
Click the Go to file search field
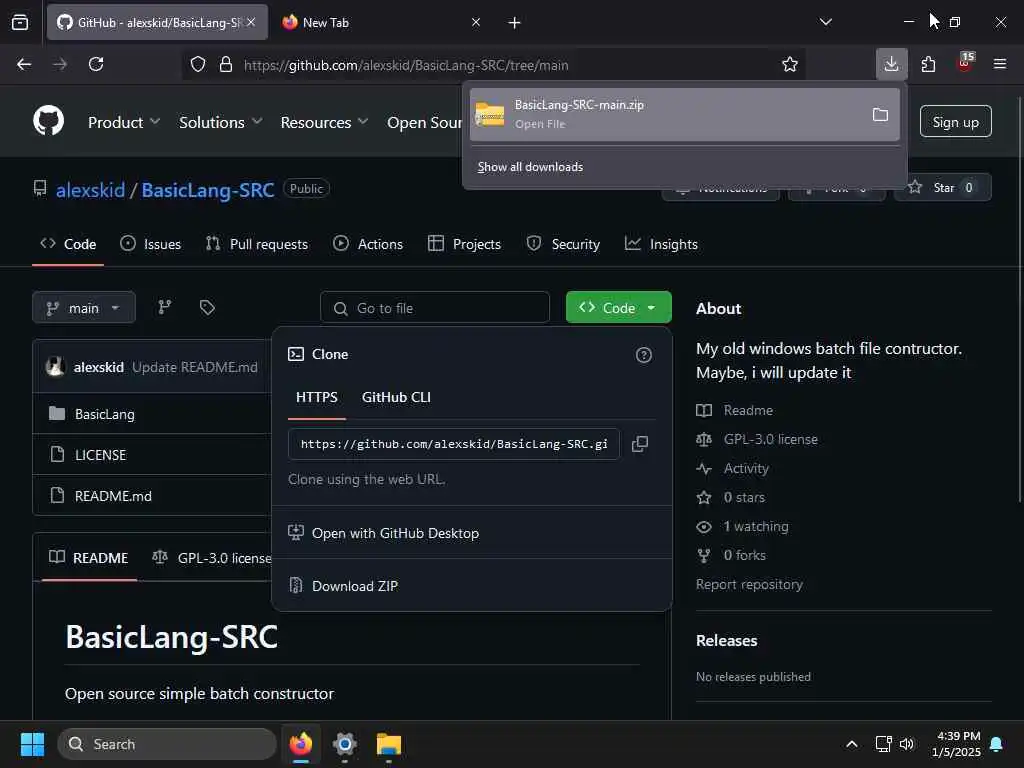coord(435,308)
